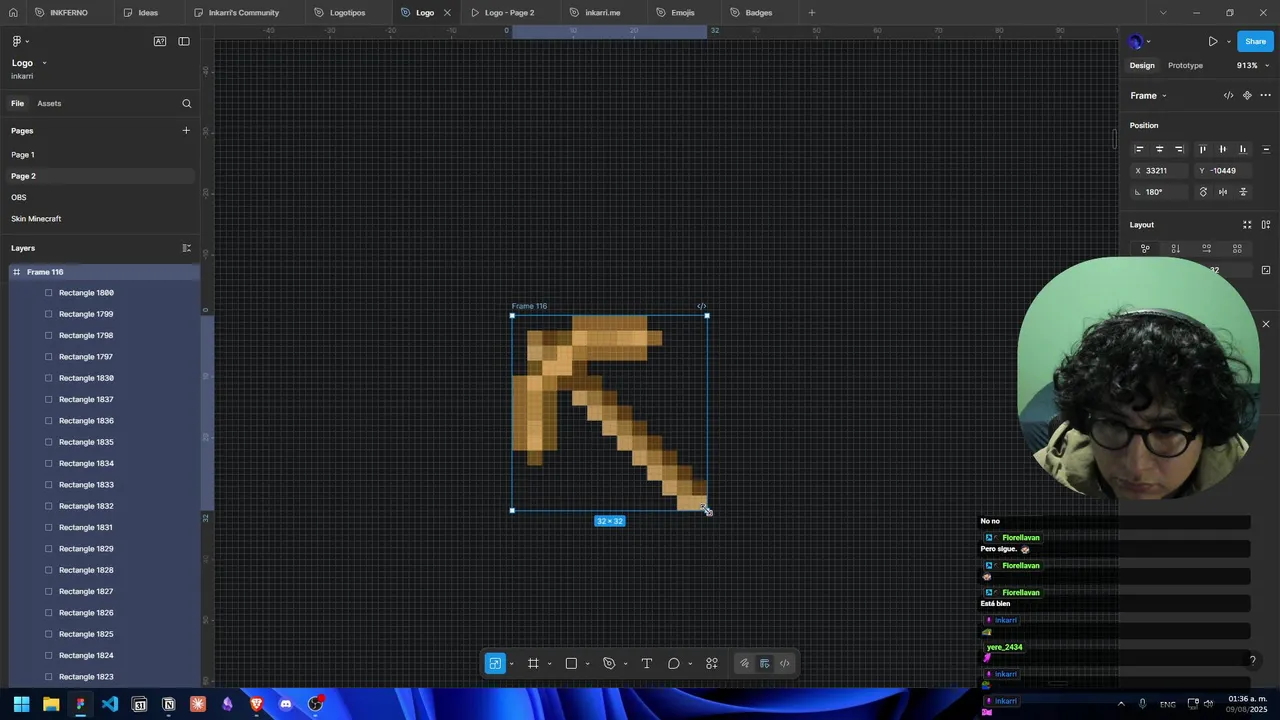Open Windows Start menu

click(x=21, y=704)
